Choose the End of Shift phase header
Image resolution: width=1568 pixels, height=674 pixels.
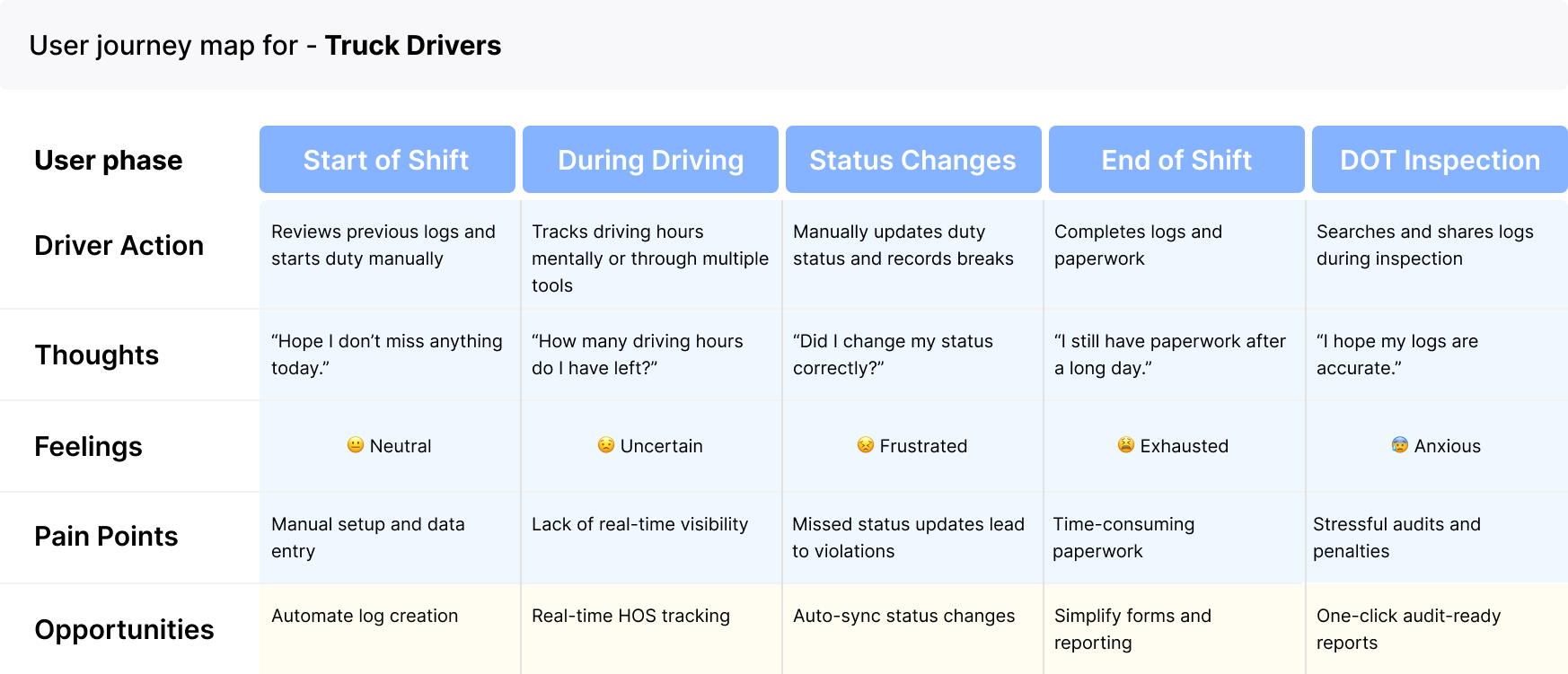point(1176,160)
